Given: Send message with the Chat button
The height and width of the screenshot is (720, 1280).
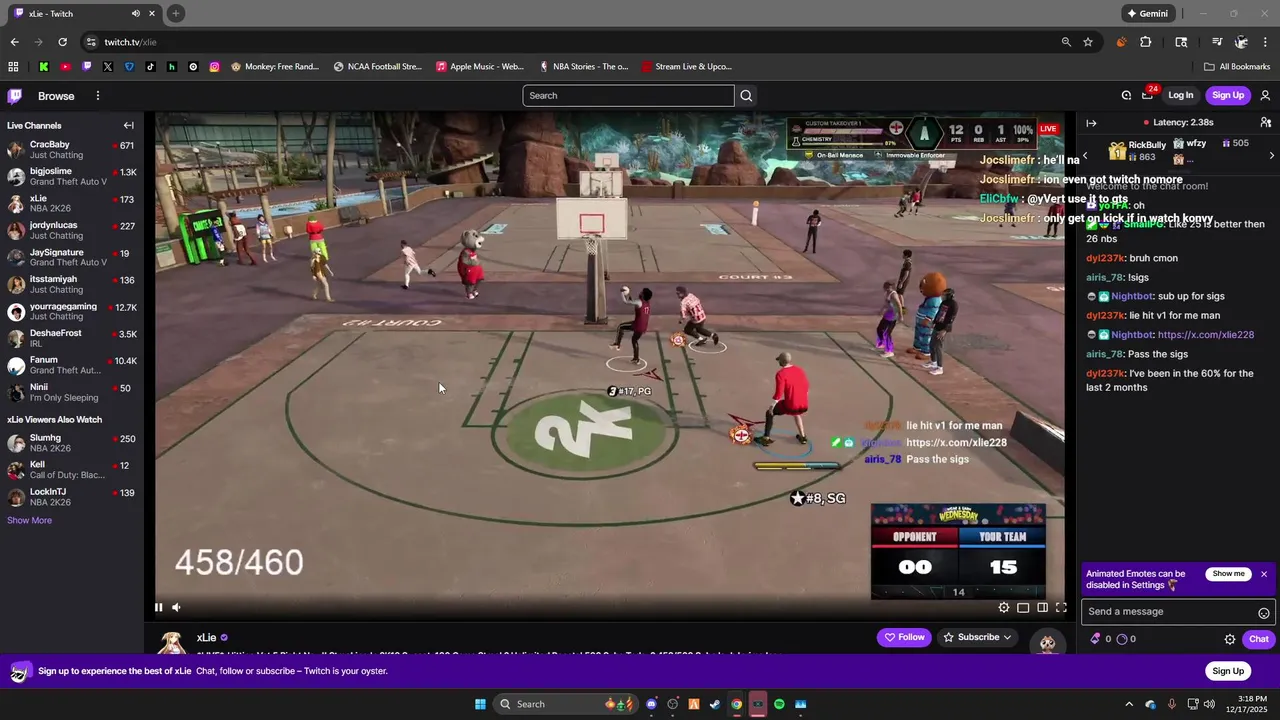Looking at the screenshot, I should [1258, 639].
